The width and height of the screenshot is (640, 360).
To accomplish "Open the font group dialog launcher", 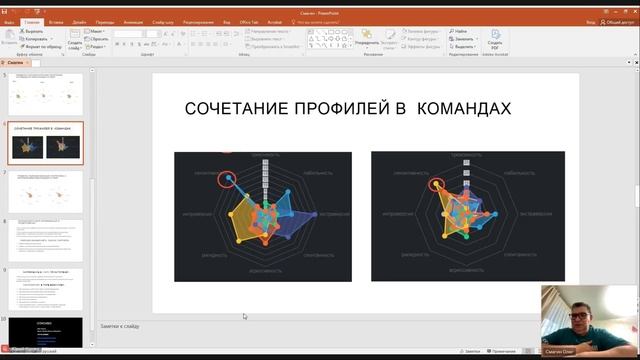I will 186,54.
